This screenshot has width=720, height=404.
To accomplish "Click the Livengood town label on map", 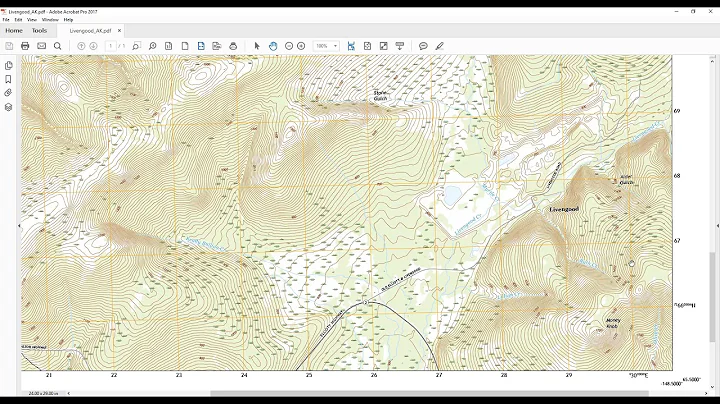I will tap(564, 209).
